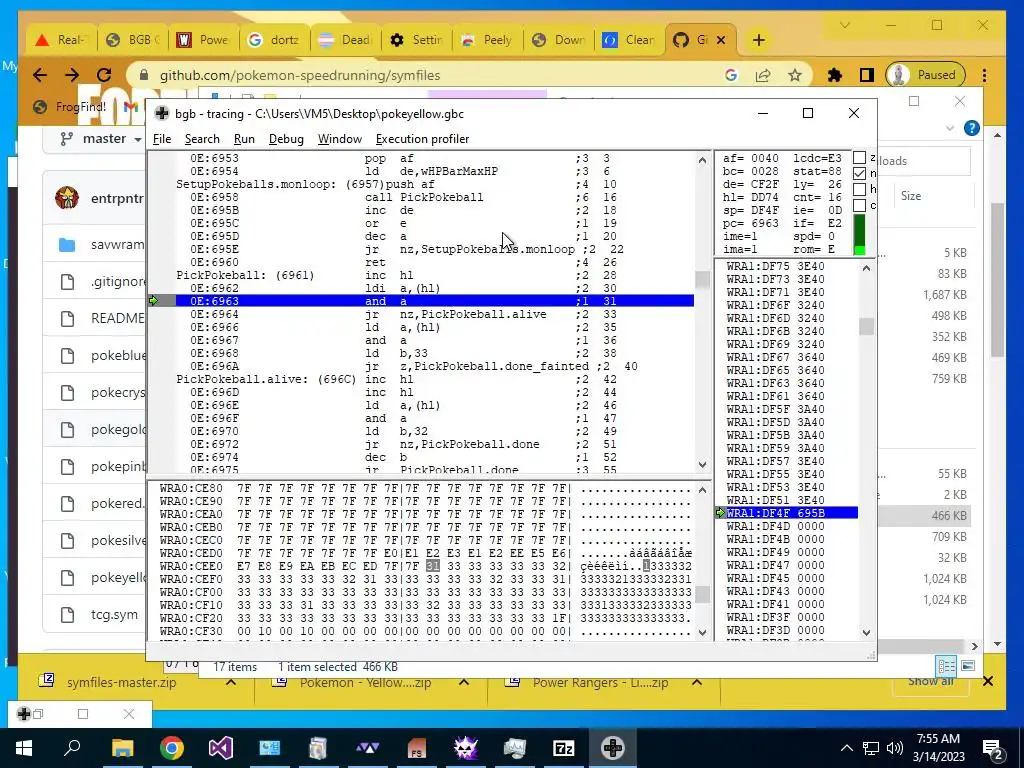
Task: Open File Explorer from taskbar
Action: (x=122, y=748)
